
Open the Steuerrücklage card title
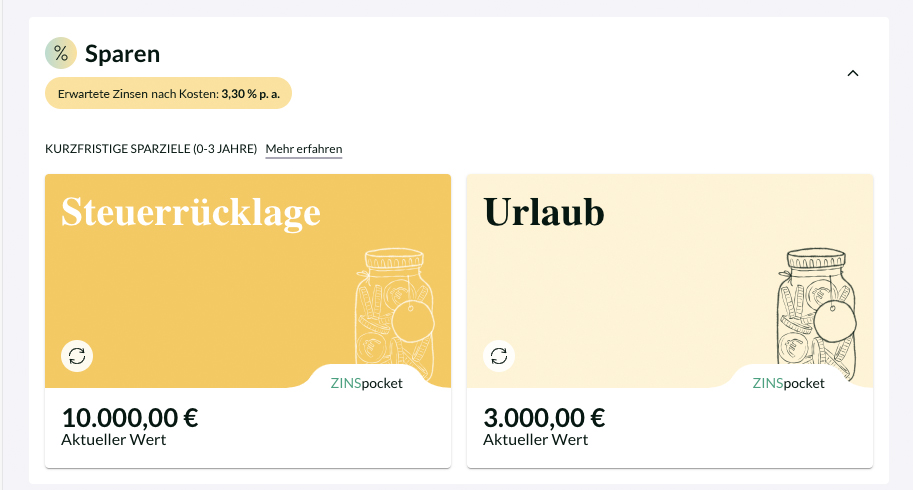tap(191, 212)
